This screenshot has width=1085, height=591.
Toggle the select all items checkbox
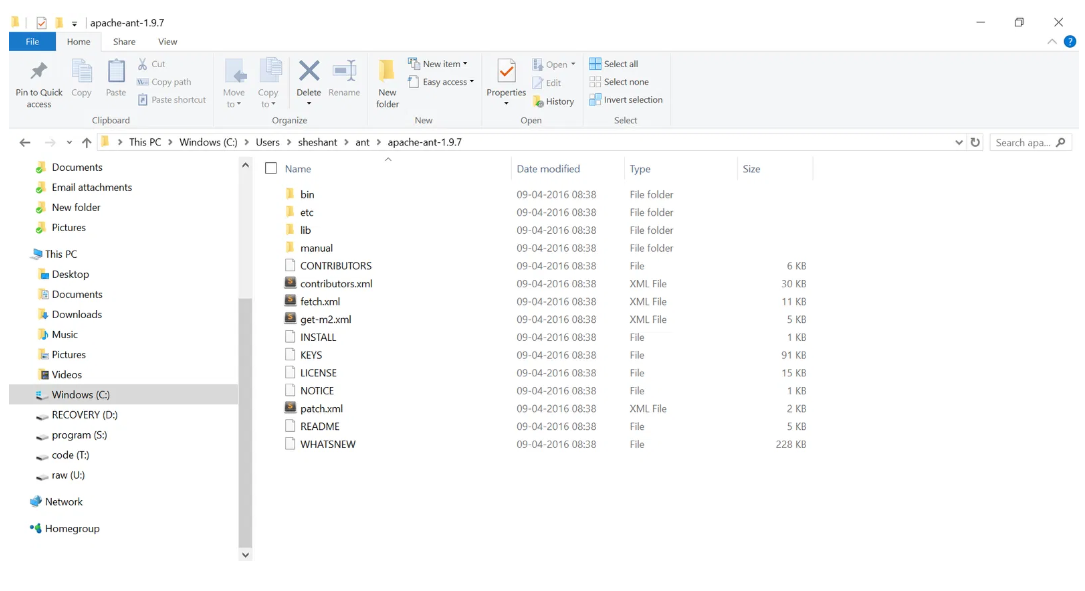[271, 169]
